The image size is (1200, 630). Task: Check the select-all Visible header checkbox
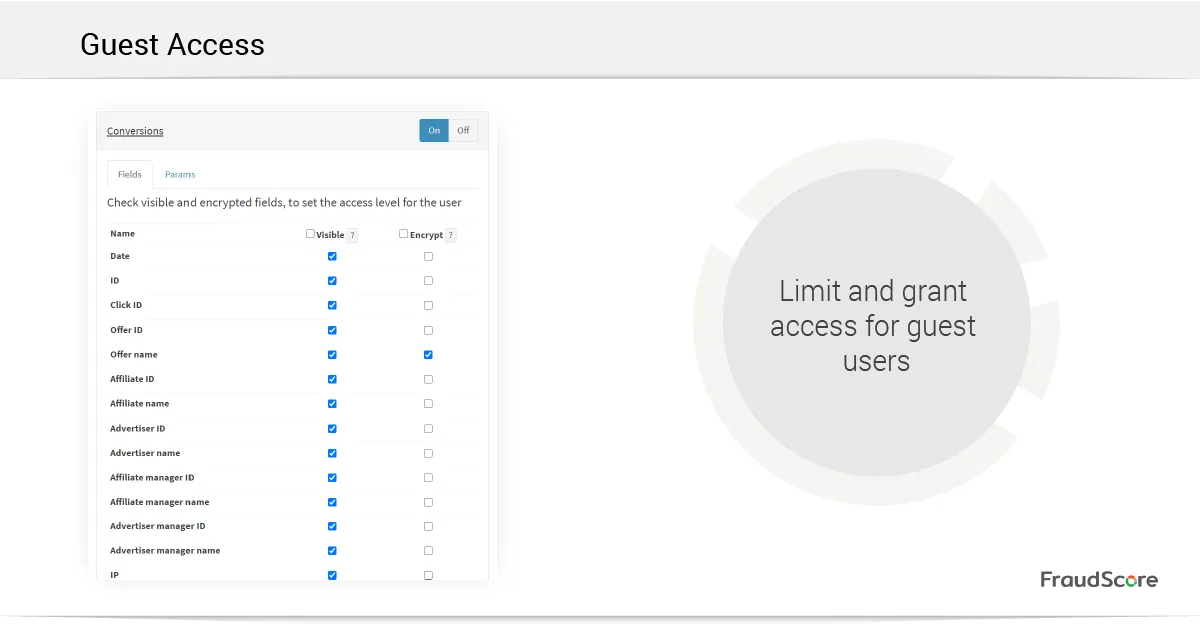(310, 234)
